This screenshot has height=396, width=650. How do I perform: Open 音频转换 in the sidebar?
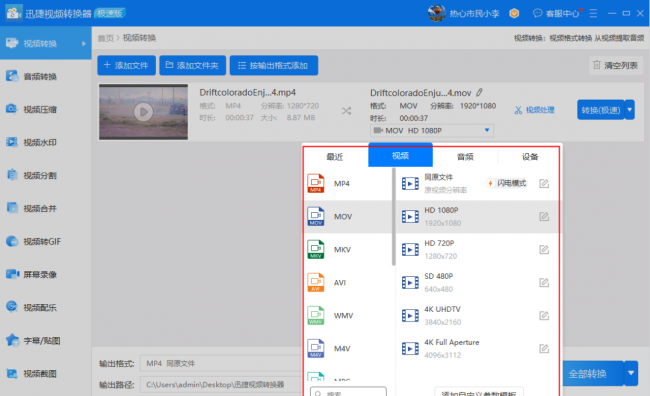pyautogui.click(x=45, y=76)
